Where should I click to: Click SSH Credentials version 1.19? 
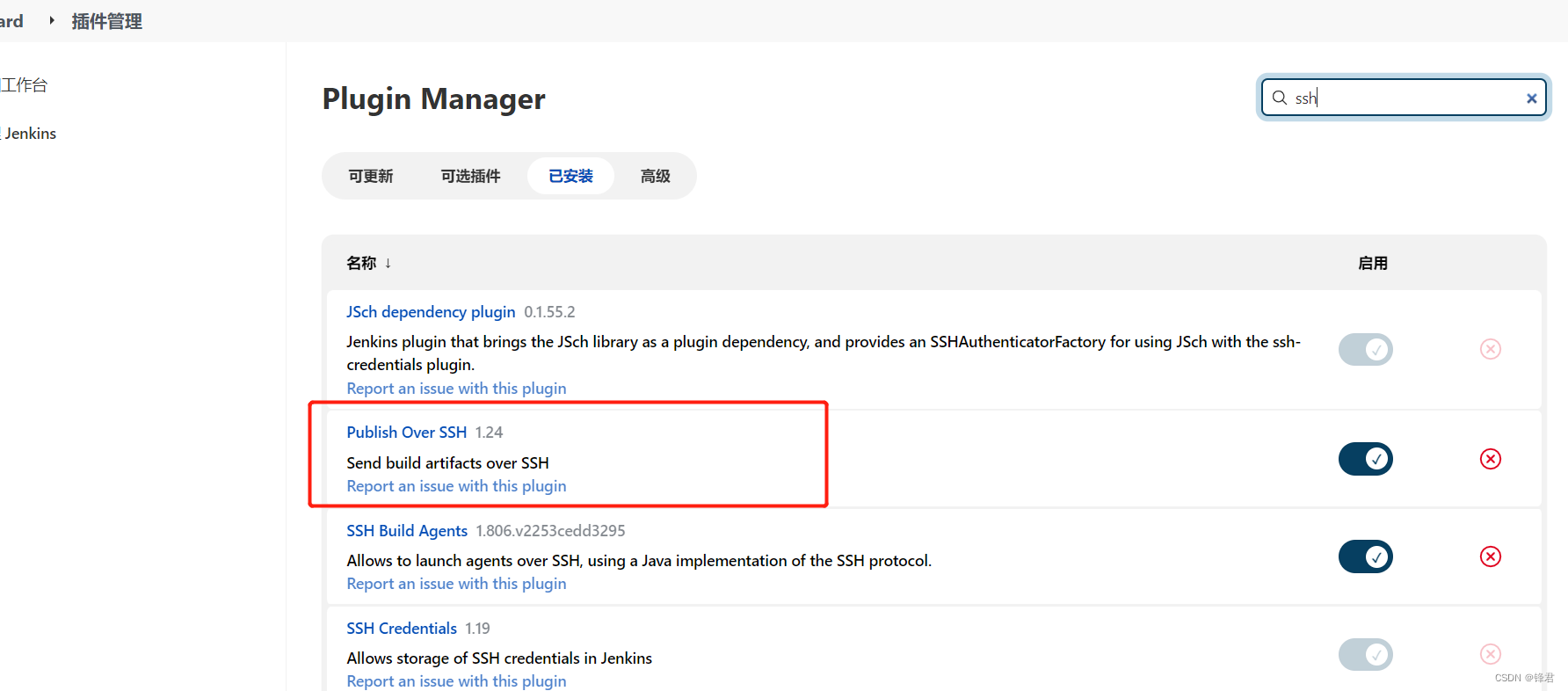pyautogui.click(x=477, y=629)
